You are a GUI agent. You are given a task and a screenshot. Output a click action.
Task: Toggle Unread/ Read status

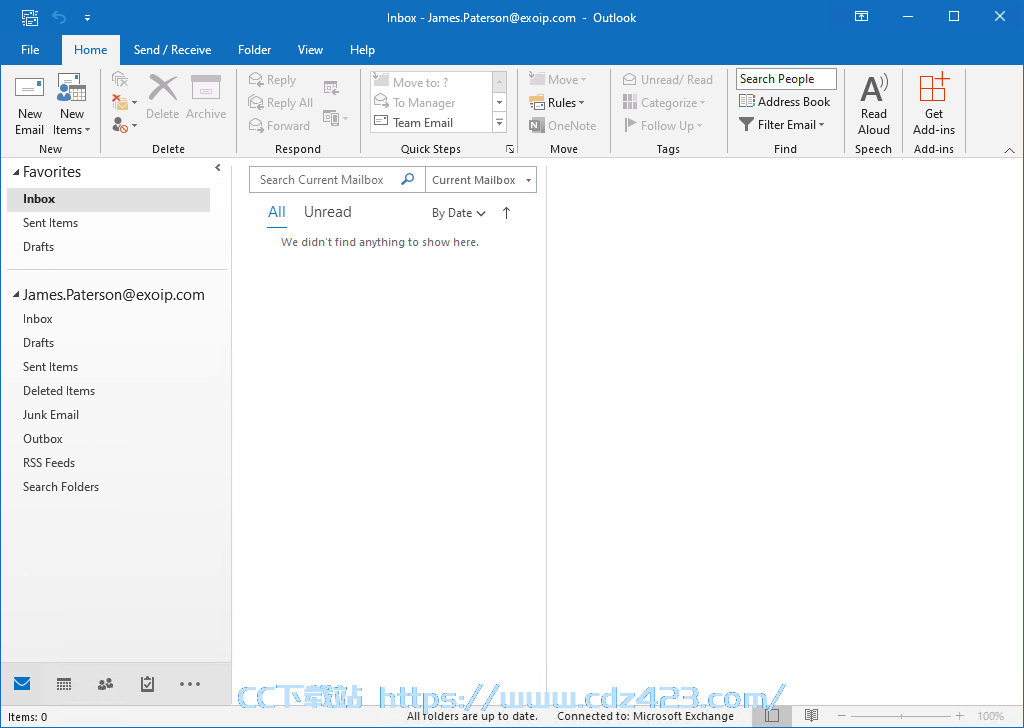(x=667, y=80)
